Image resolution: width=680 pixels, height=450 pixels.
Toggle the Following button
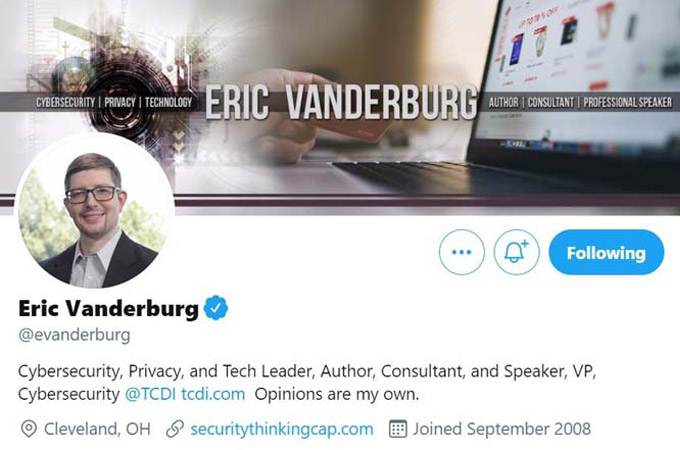pyautogui.click(x=606, y=252)
